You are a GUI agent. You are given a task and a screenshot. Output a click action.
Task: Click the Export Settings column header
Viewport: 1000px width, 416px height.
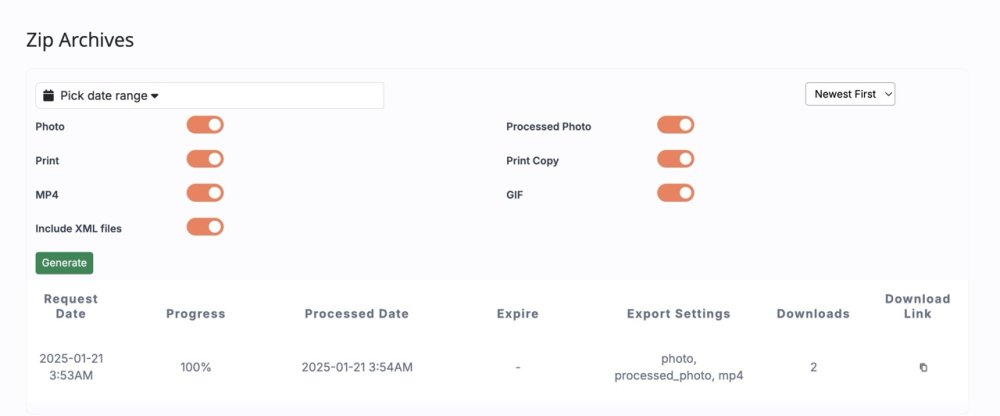[x=678, y=313]
